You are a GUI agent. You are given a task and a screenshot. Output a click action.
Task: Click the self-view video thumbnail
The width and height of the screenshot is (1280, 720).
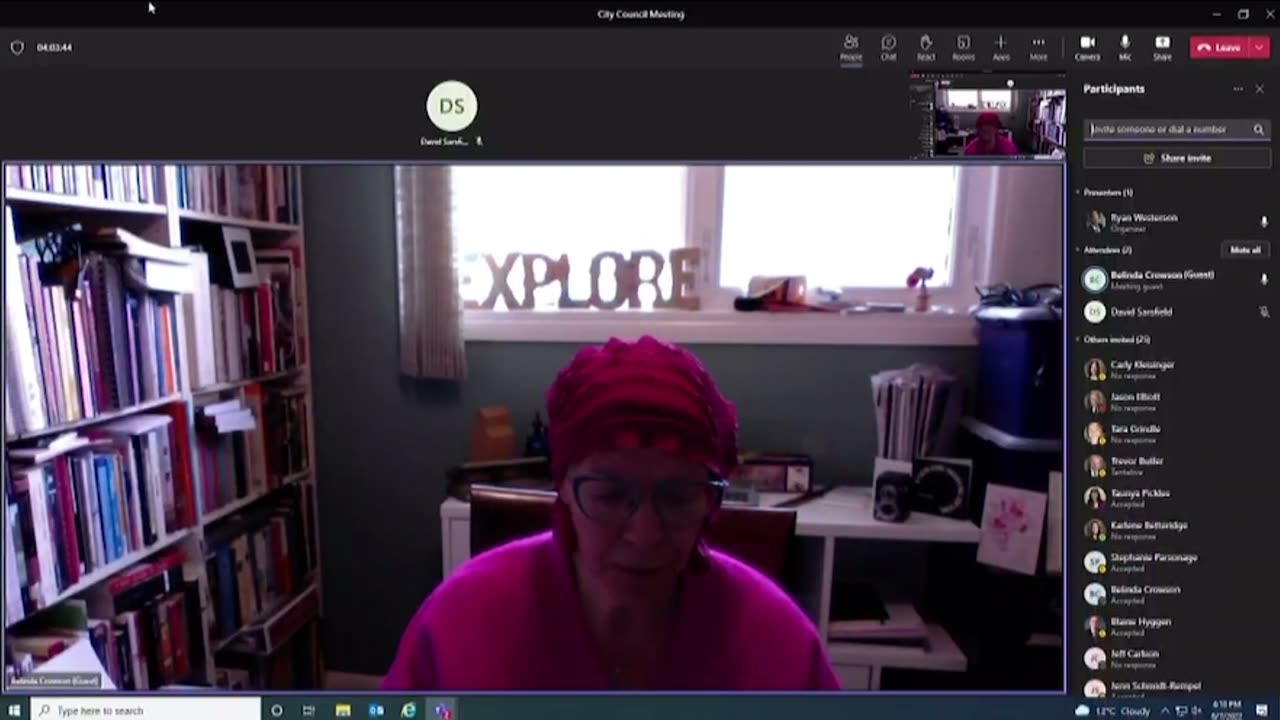click(x=988, y=117)
